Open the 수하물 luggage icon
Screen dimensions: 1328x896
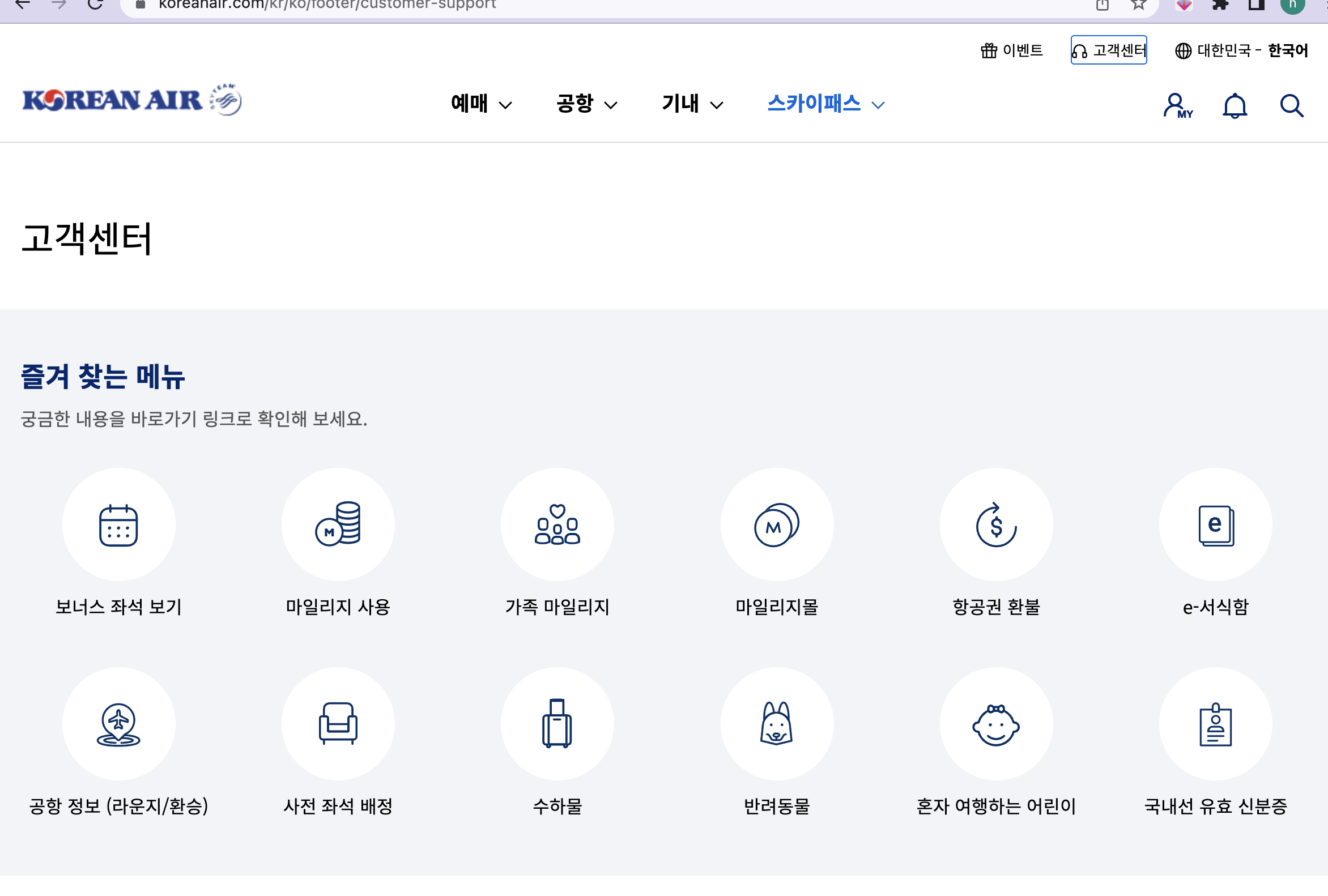pos(557,723)
